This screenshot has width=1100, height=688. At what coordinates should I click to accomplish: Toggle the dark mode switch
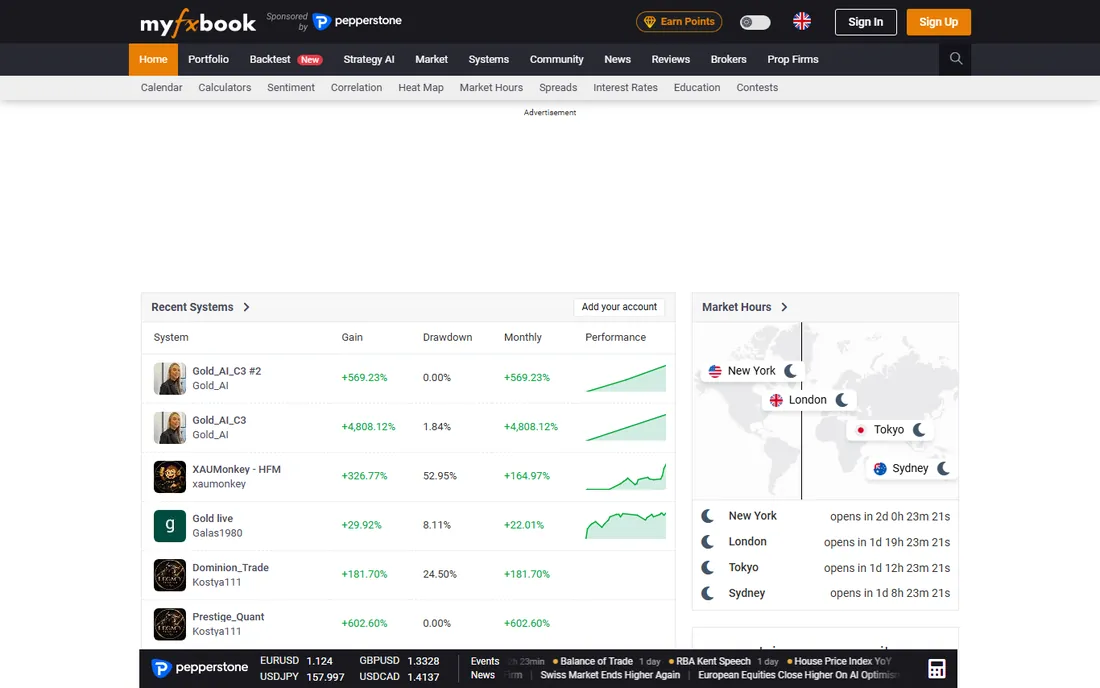(755, 22)
